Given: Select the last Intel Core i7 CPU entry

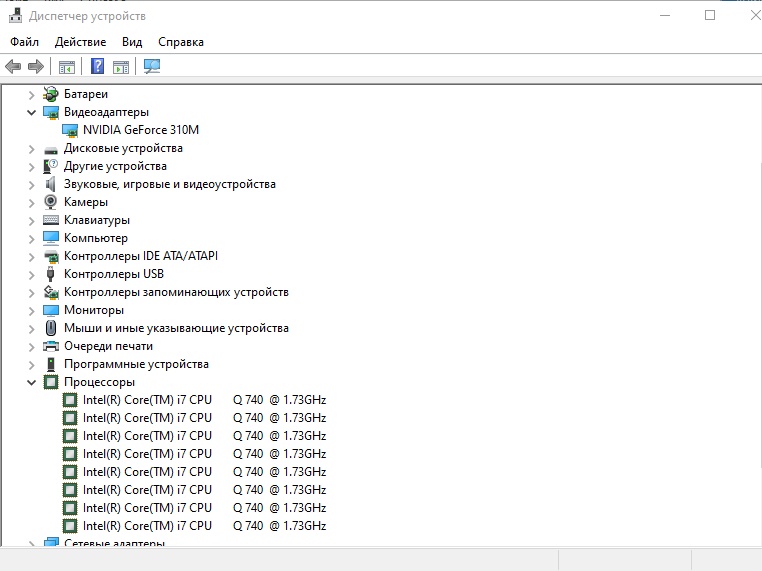Looking at the screenshot, I should (x=204, y=526).
